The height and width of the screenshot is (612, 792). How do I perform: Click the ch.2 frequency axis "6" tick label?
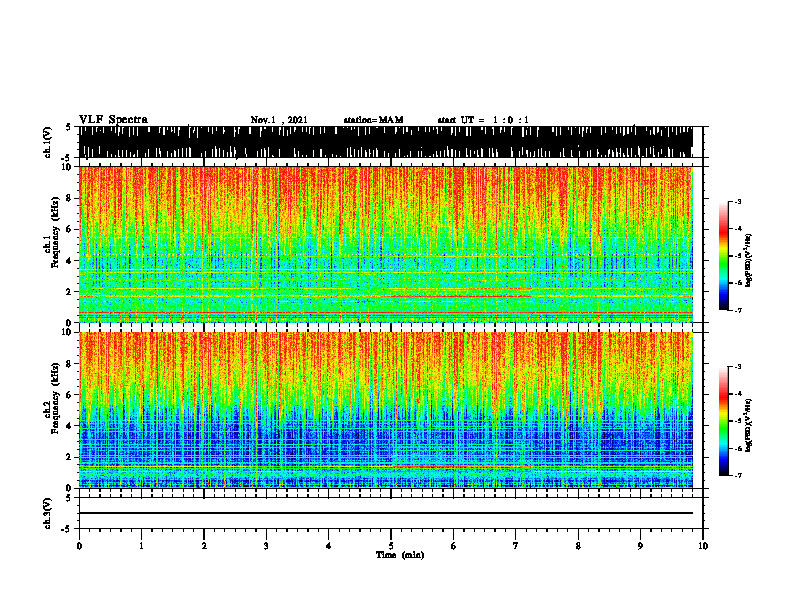[70, 395]
